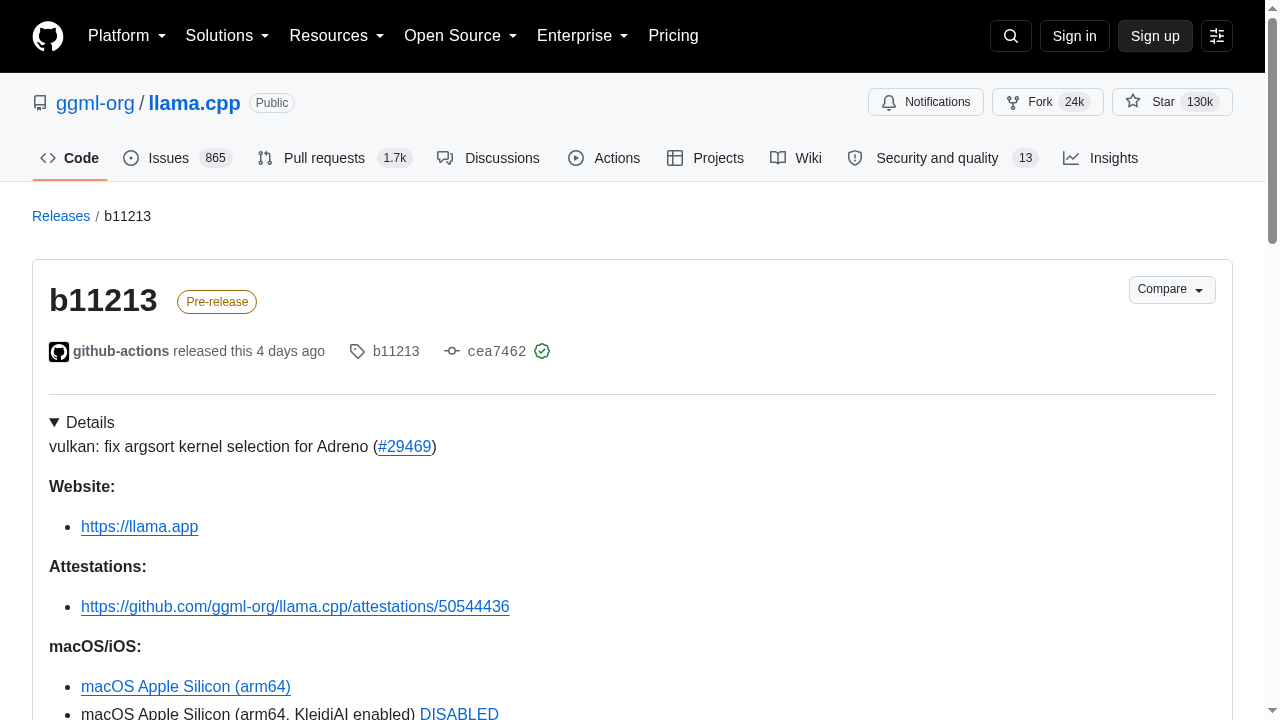Viewport: 1280px width, 720px height.
Task: Open the Security and quality tab
Action: click(x=943, y=158)
